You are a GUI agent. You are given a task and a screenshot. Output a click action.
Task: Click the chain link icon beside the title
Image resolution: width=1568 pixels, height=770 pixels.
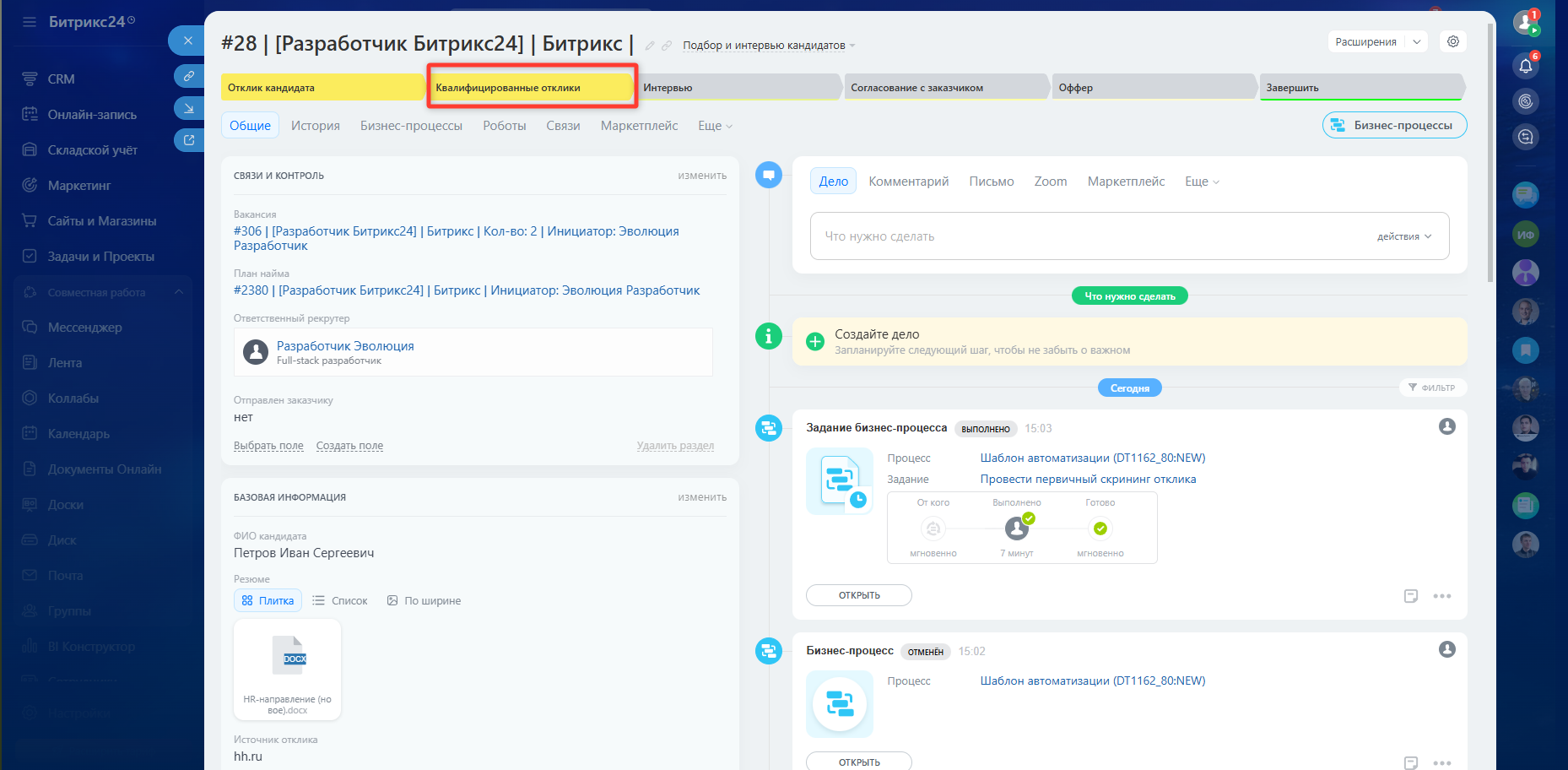(x=667, y=46)
